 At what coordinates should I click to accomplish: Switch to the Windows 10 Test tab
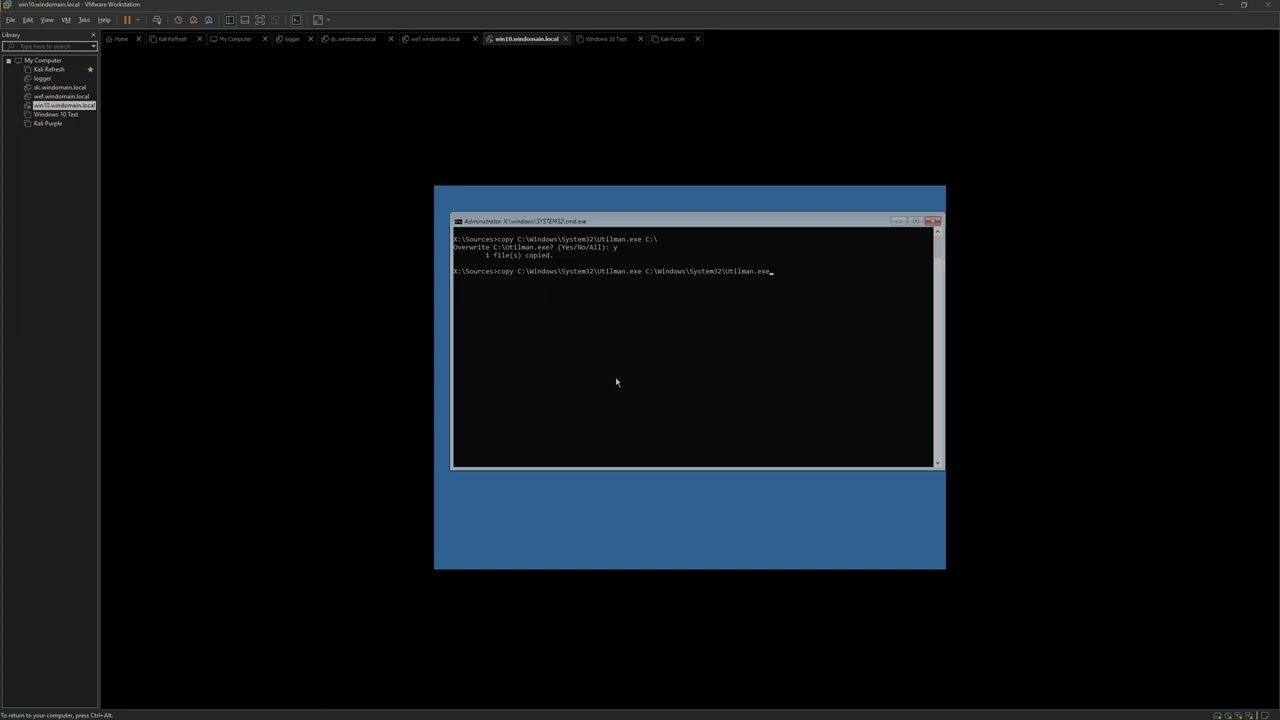606,39
